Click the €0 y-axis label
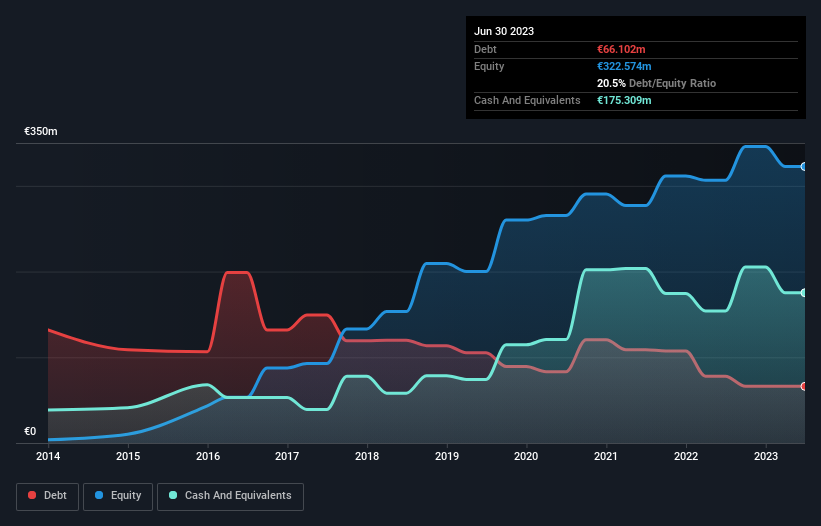Screen dimensions: 821x526 [x=30, y=431]
